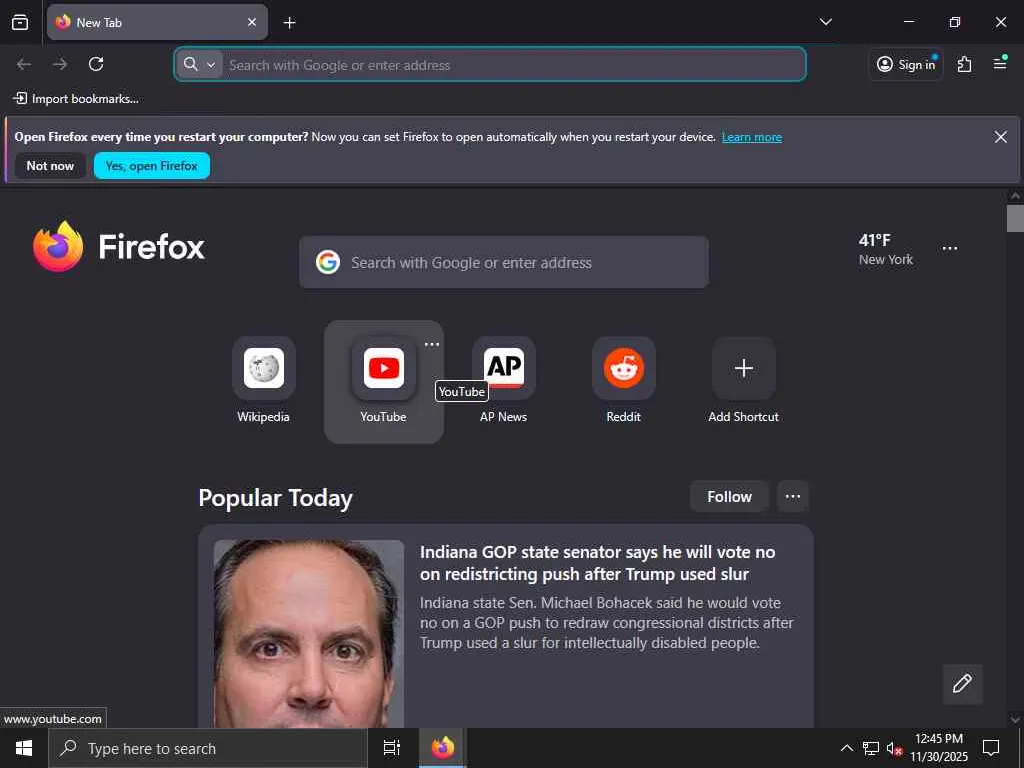Click the Firefox logo on new tab page

pyautogui.click(x=119, y=247)
